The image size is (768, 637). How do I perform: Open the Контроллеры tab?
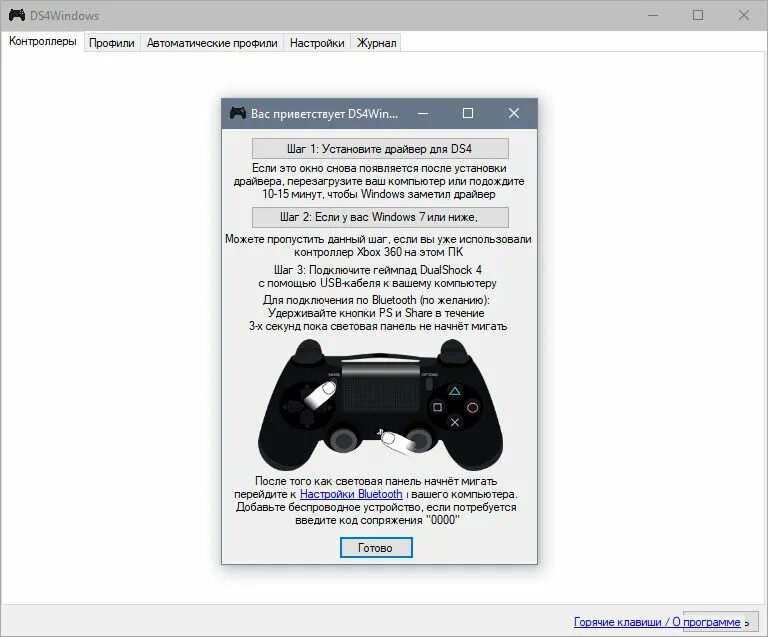click(x=43, y=42)
